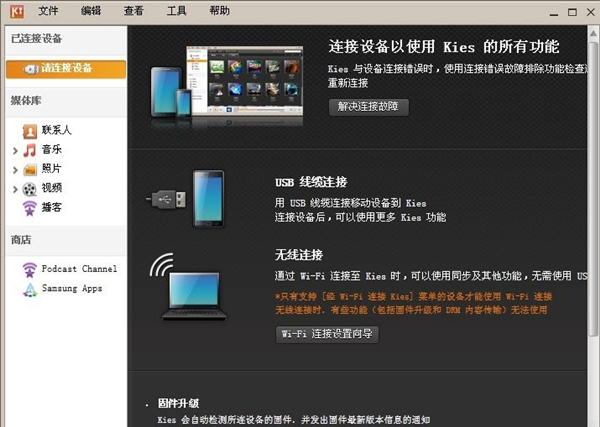Open the 帮助 menu
Viewport: 600px width, 427px height.
pos(219,11)
